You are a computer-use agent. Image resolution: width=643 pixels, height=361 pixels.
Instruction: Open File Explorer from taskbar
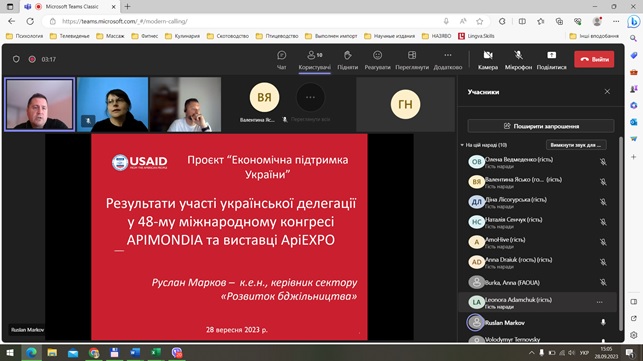pyautogui.click(x=52, y=353)
